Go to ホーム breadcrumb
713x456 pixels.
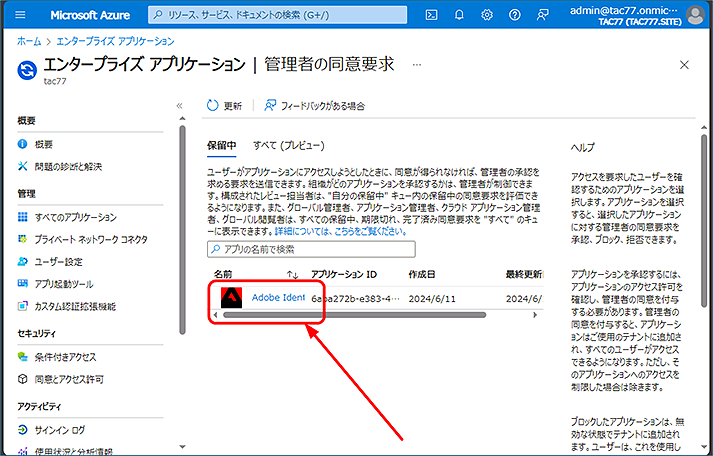[x=29, y=41]
